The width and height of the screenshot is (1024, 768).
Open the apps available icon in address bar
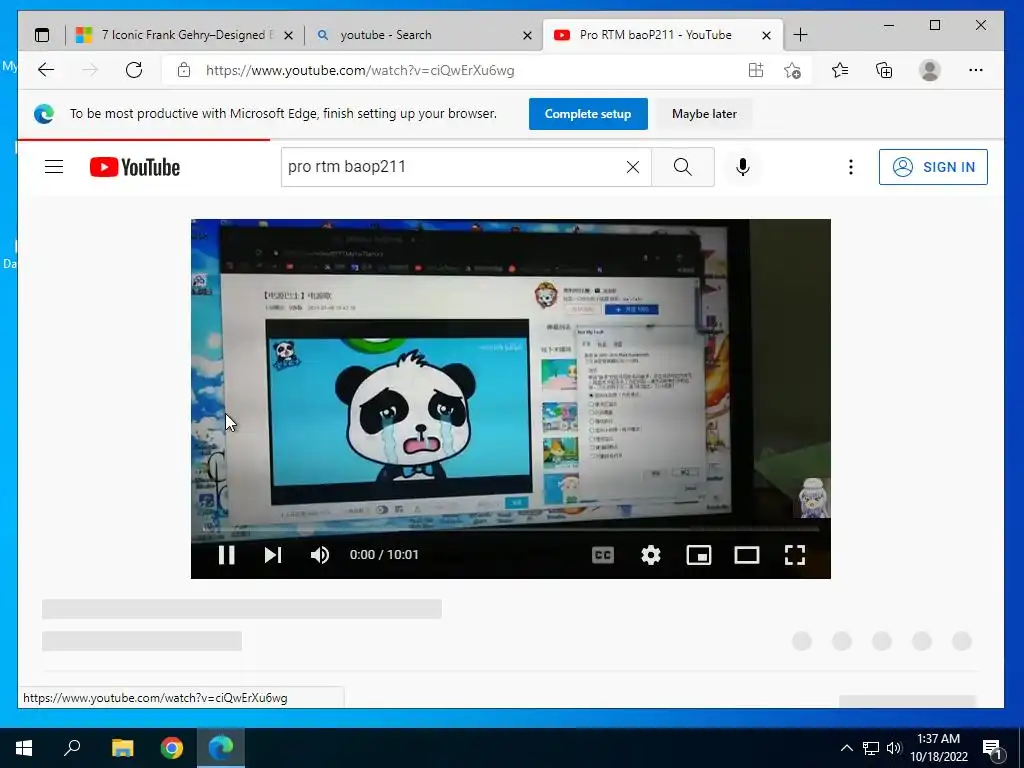(756, 70)
